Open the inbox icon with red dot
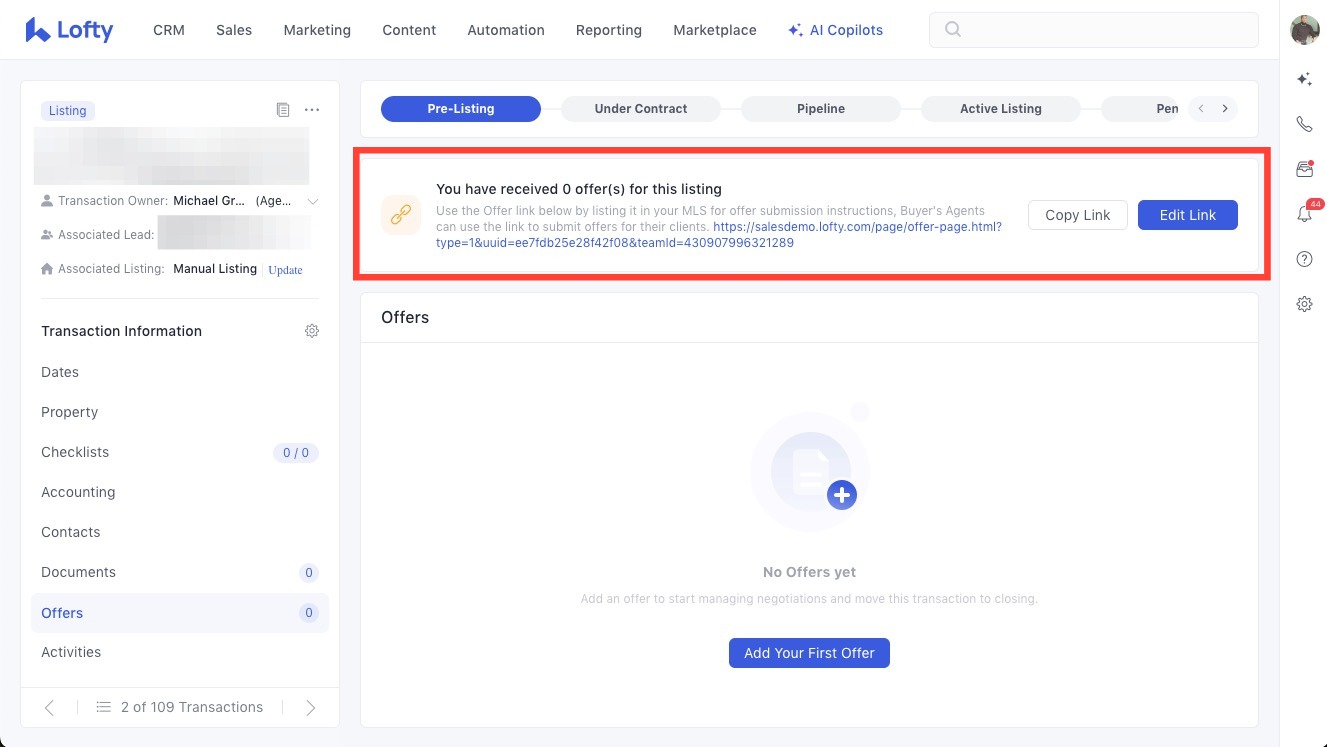 pyautogui.click(x=1304, y=169)
